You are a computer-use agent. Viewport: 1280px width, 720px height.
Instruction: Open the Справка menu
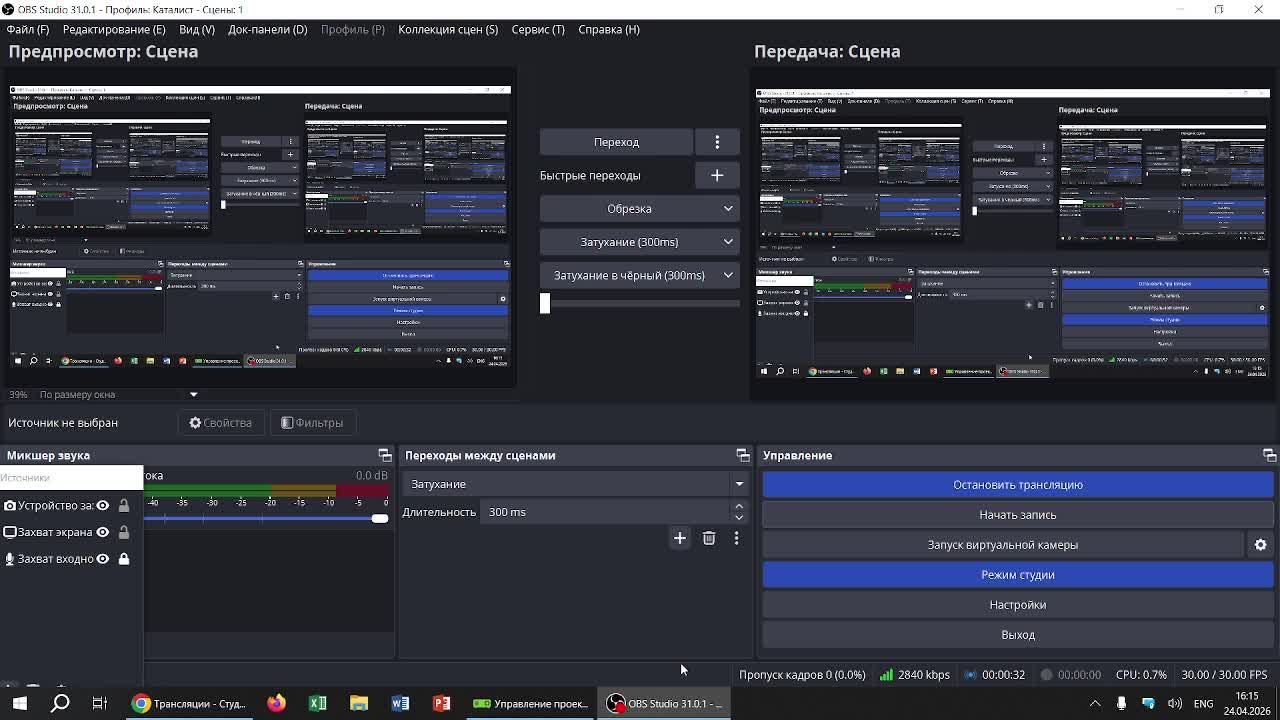click(609, 29)
